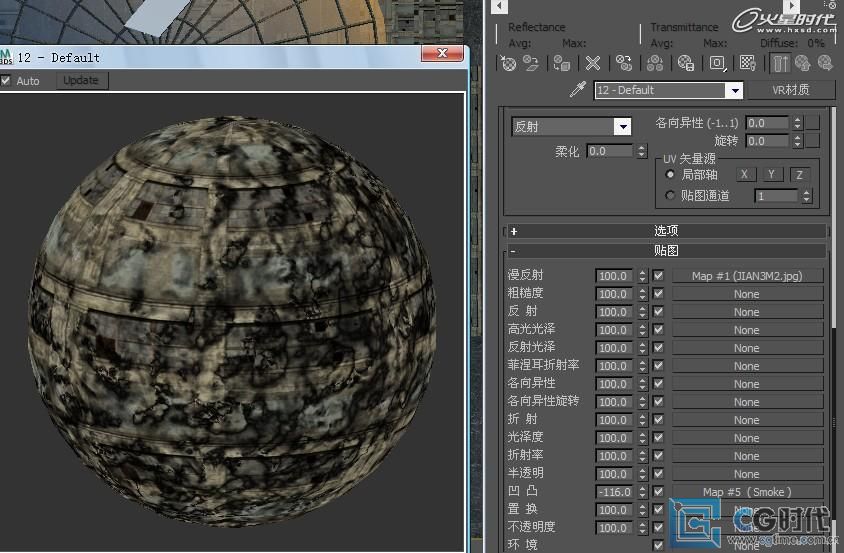Click the None button for 半透明
Image resolution: width=844 pixels, height=553 pixels.
(x=747, y=474)
